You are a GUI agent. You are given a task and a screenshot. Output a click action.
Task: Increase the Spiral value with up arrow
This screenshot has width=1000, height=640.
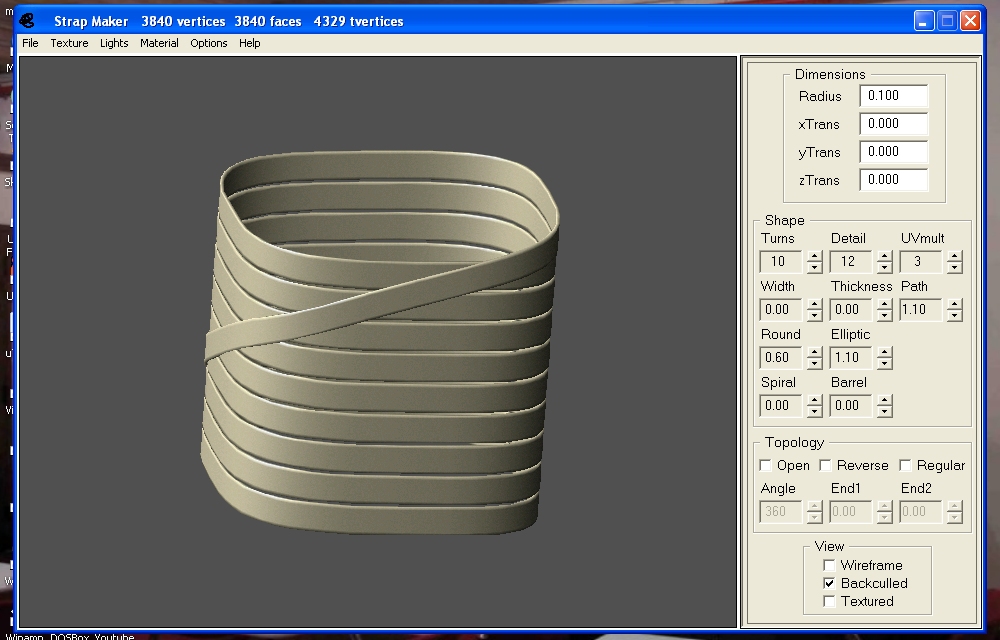coord(814,400)
